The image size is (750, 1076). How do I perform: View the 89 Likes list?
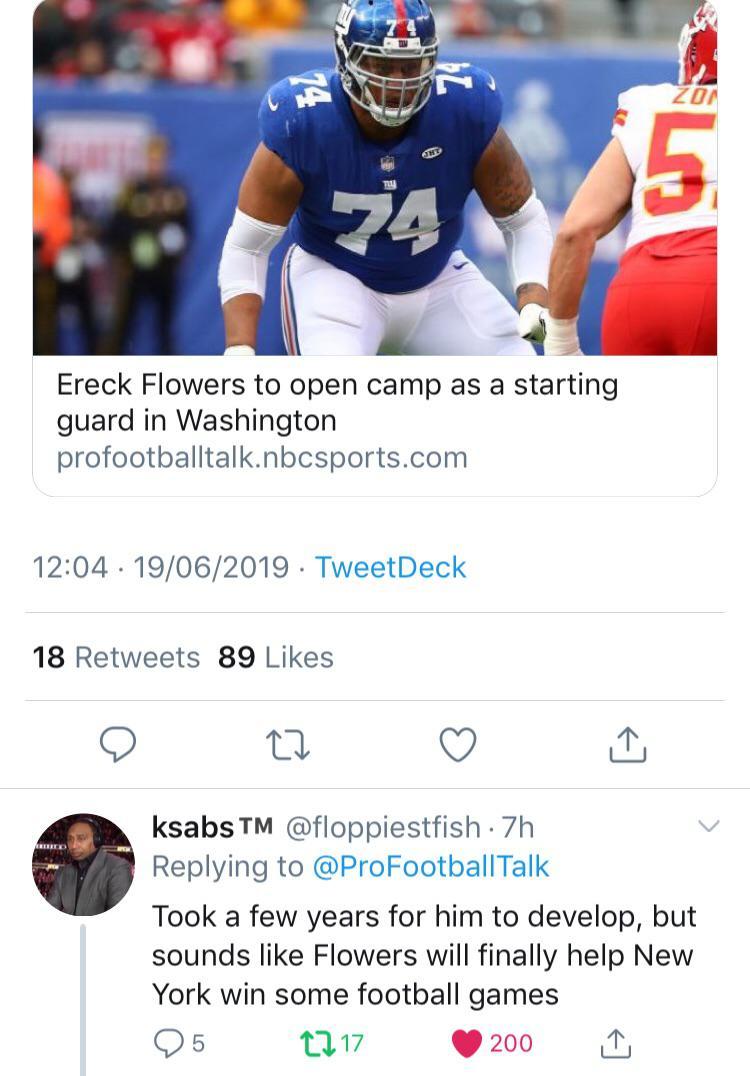[276, 657]
